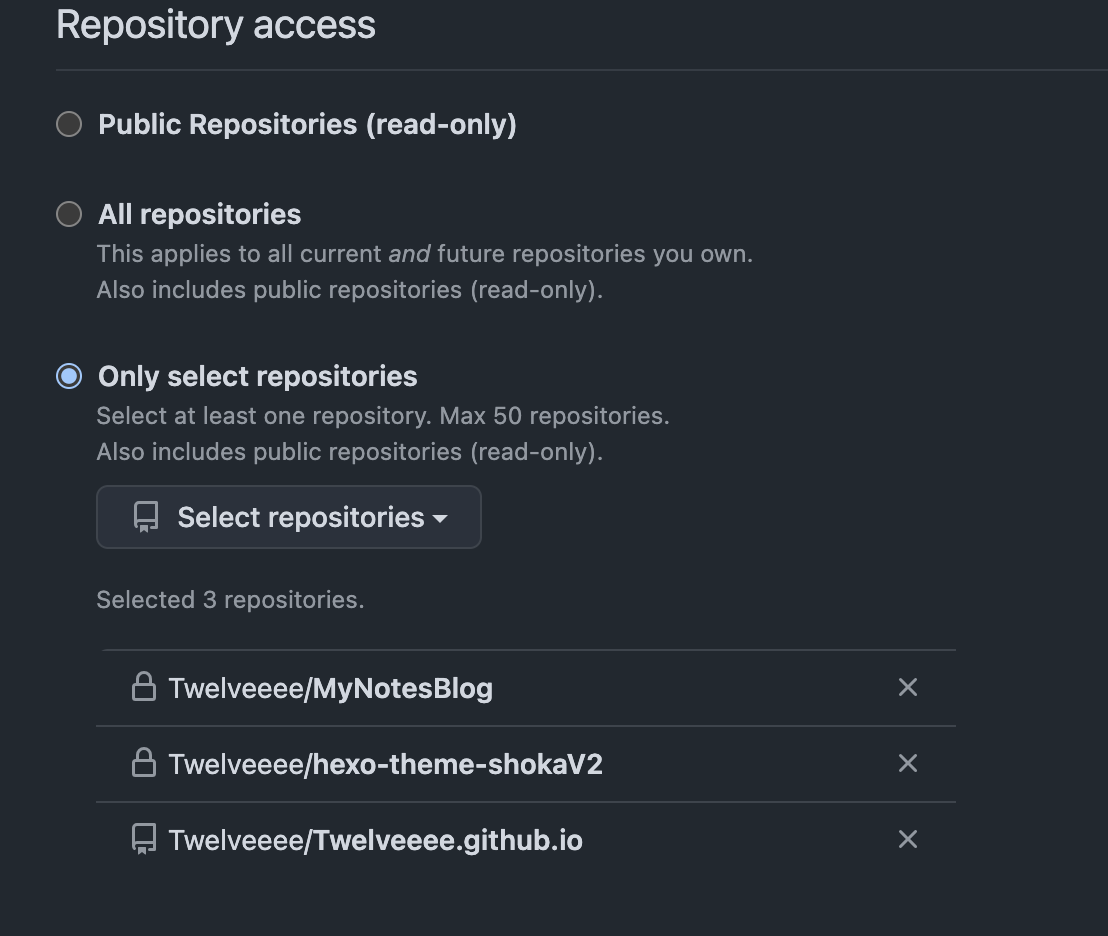
Task: Select the Only select repositories radio button
Action: [x=69, y=376]
